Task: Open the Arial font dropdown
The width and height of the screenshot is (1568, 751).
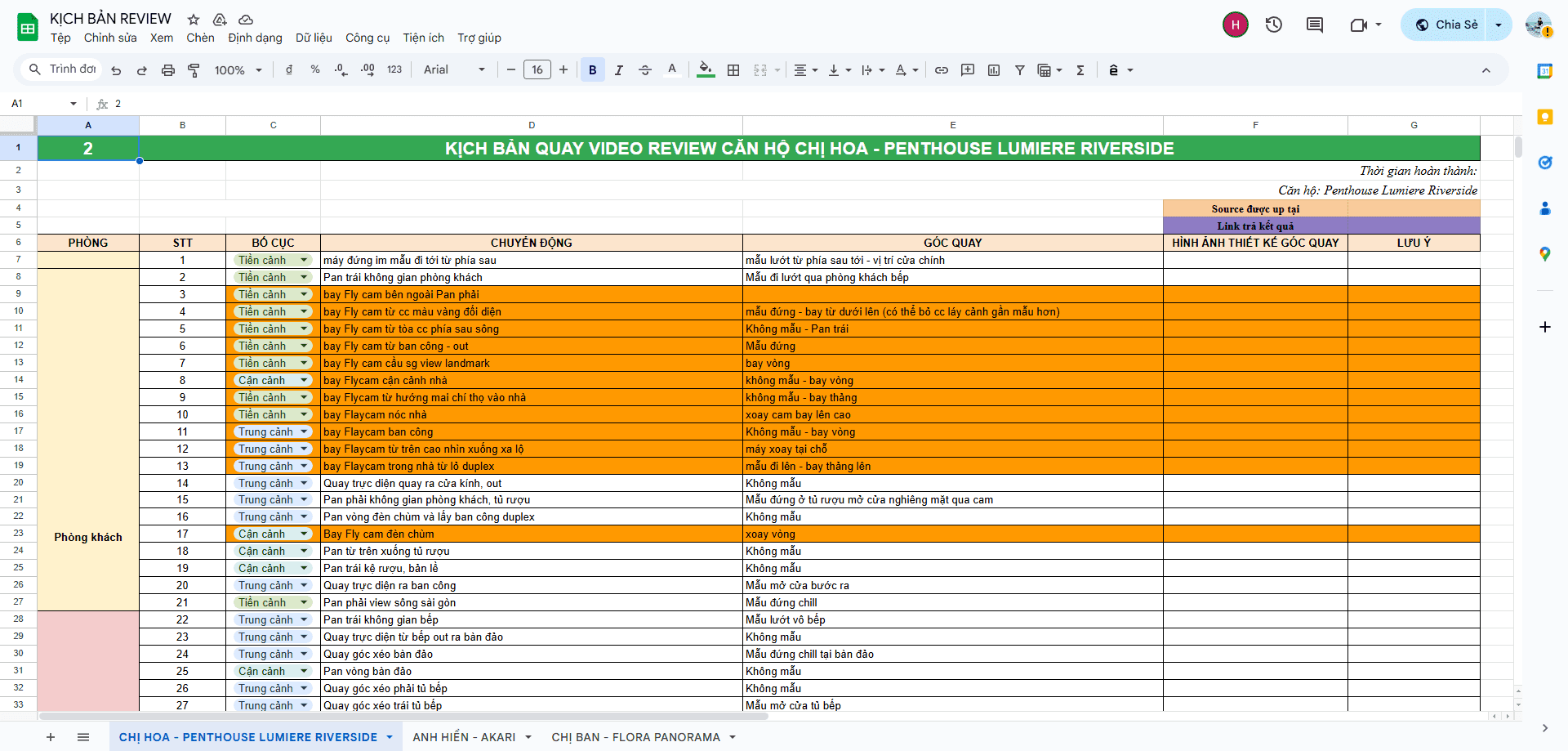Action: [x=454, y=70]
